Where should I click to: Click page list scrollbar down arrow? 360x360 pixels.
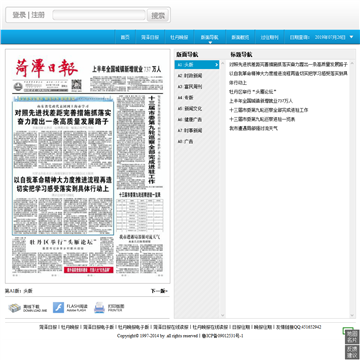point(223,315)
